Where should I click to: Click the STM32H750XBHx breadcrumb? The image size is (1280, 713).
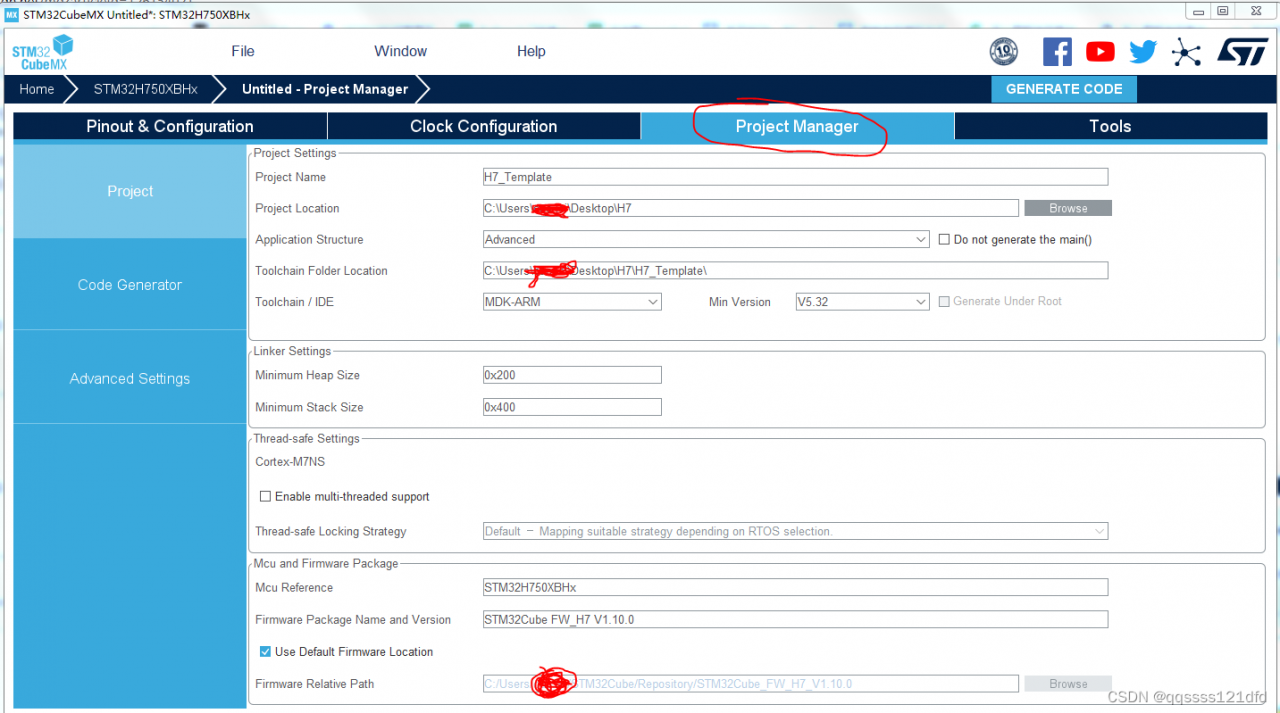146,89
